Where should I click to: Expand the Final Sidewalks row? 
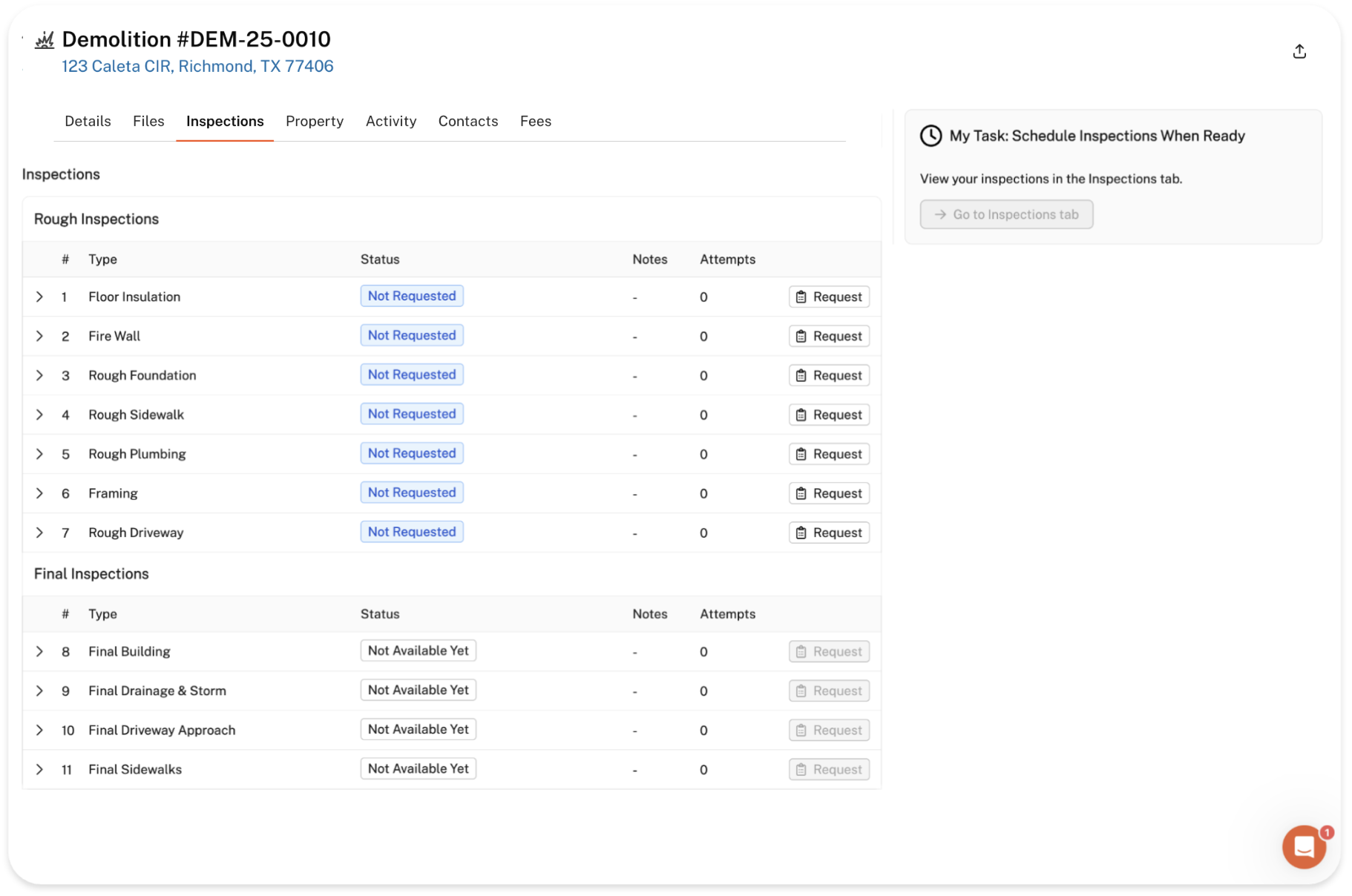point(39,769)
